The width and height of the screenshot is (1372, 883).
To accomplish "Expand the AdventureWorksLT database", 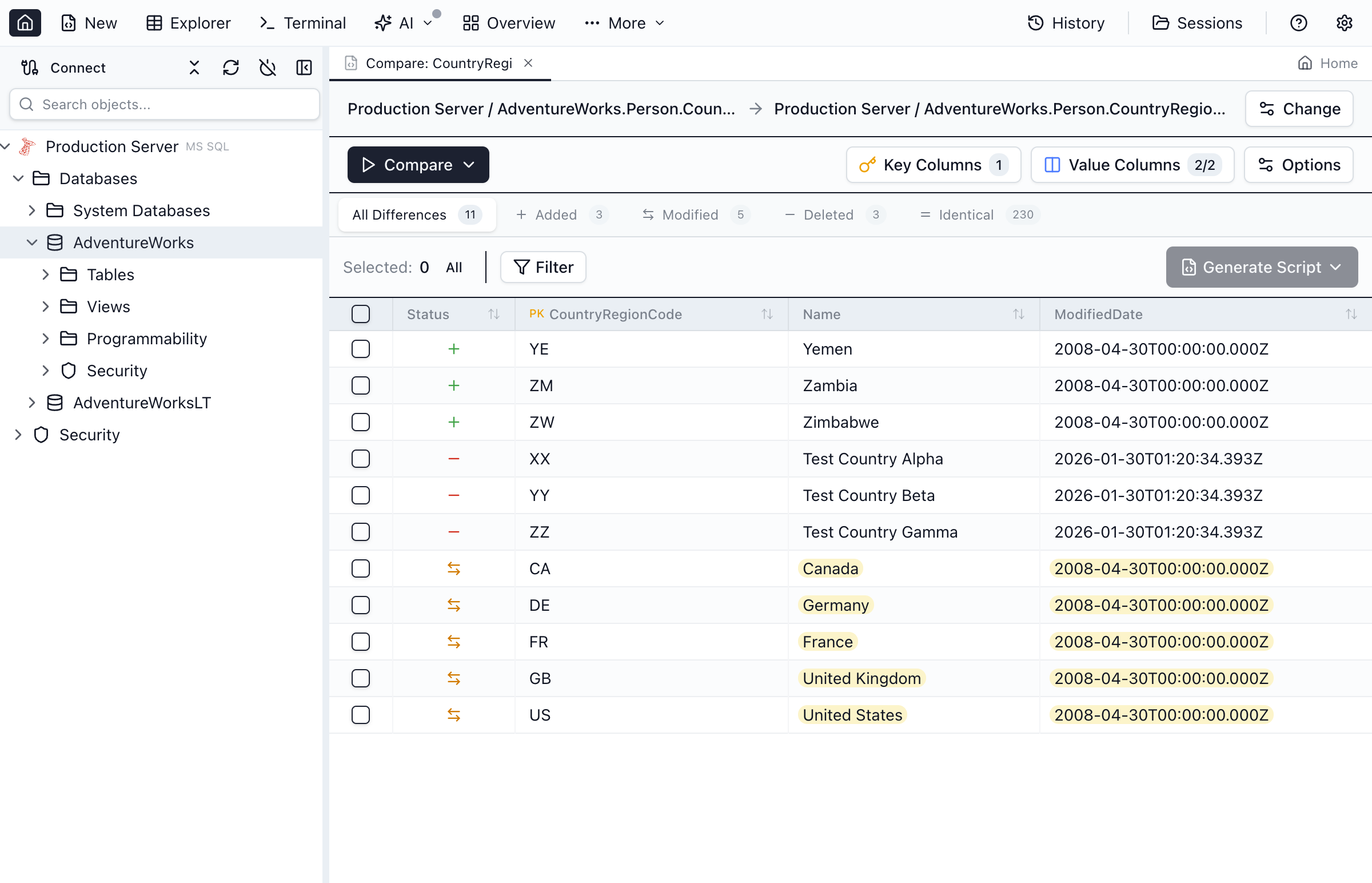I will 33,403.
